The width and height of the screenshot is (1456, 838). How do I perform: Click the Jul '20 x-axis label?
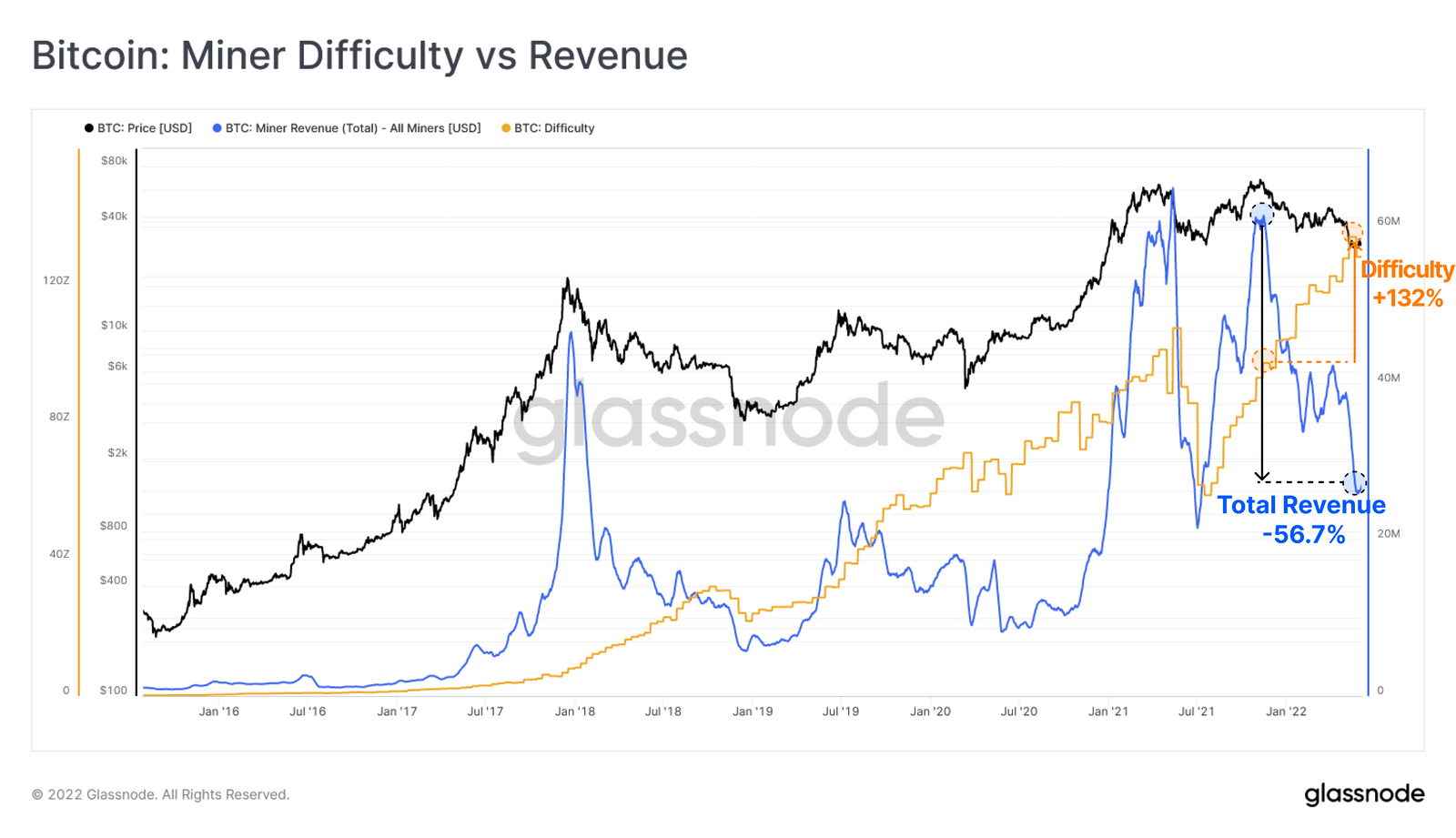pos(1019,712)
